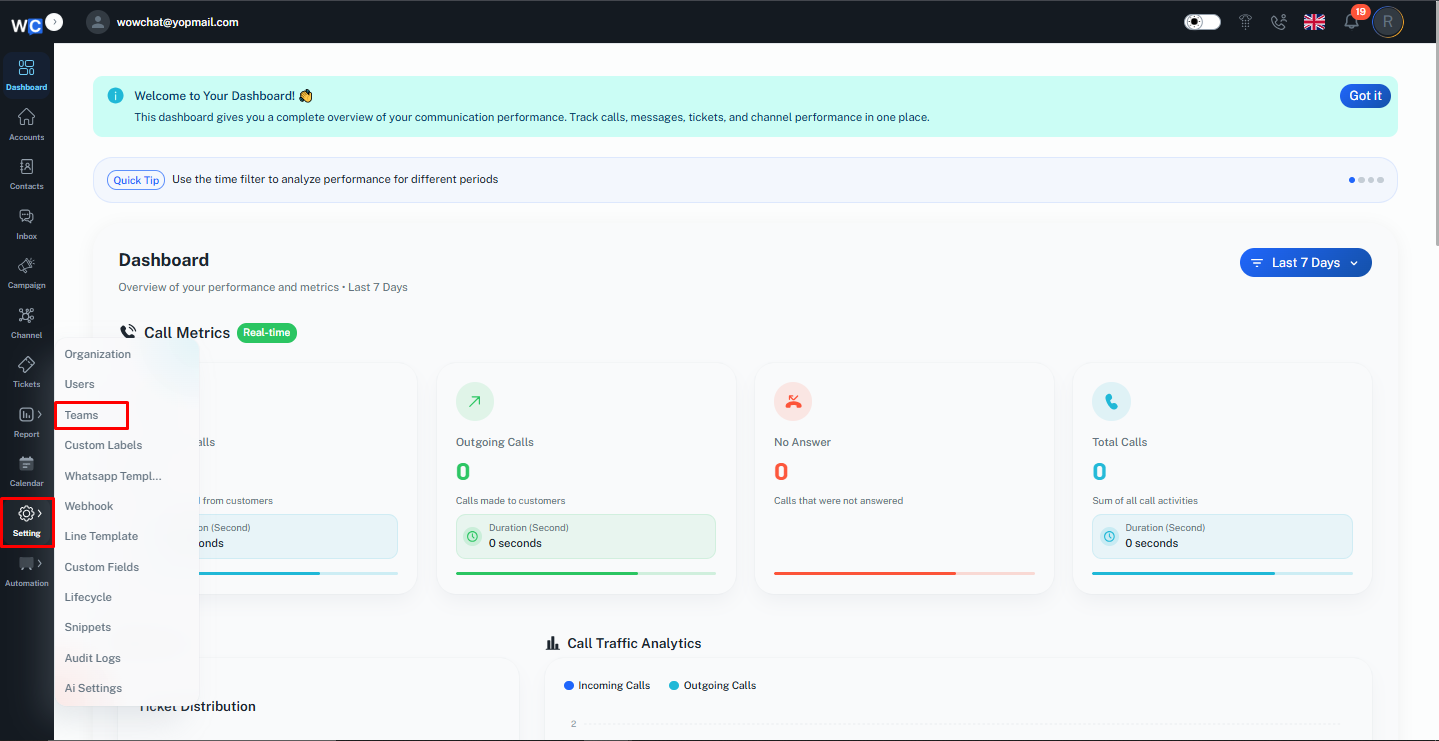1439x741 pixels.
Task: Click the No Answer missed-call icon
Action: tap(793, 401)
